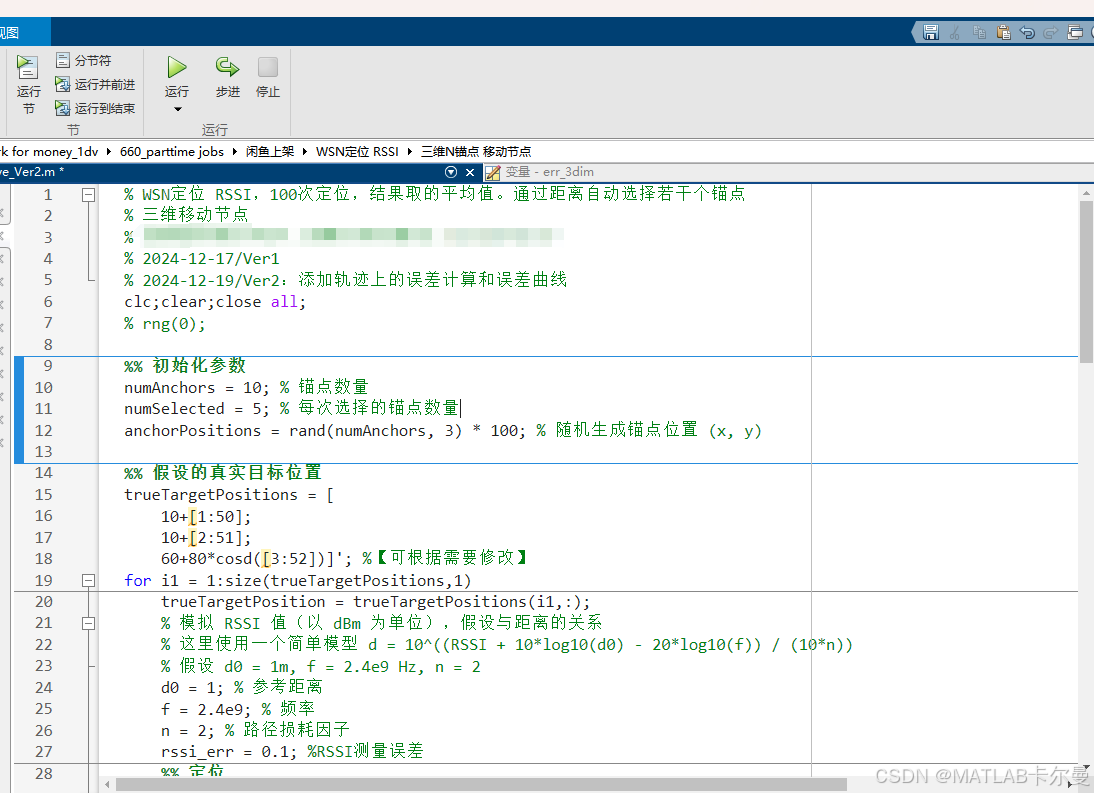The height and width of the screenshot is (793, 1094).
Task: Expand arrow after 660_parttime jobs breadcrumb
Action: (234, 151)
